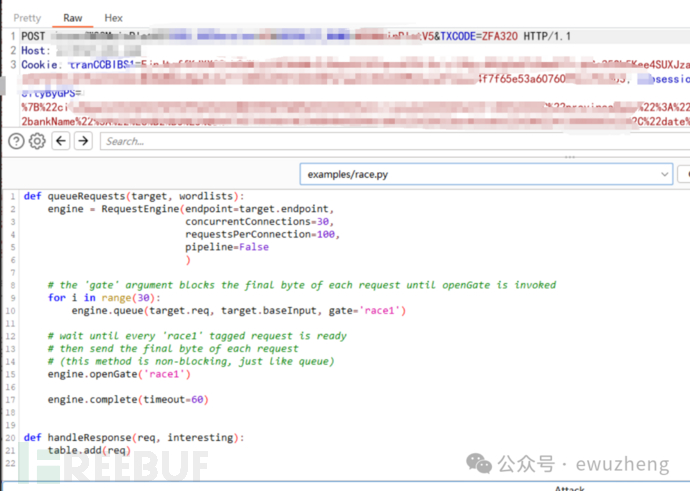
Task: Open the Hex request view tab
Action: click(114, 18)
